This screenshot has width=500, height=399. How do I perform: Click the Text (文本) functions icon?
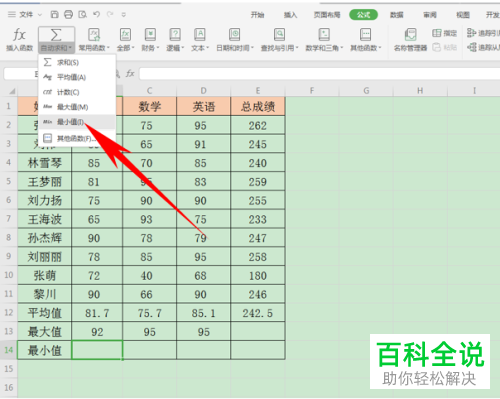[199, 35]
